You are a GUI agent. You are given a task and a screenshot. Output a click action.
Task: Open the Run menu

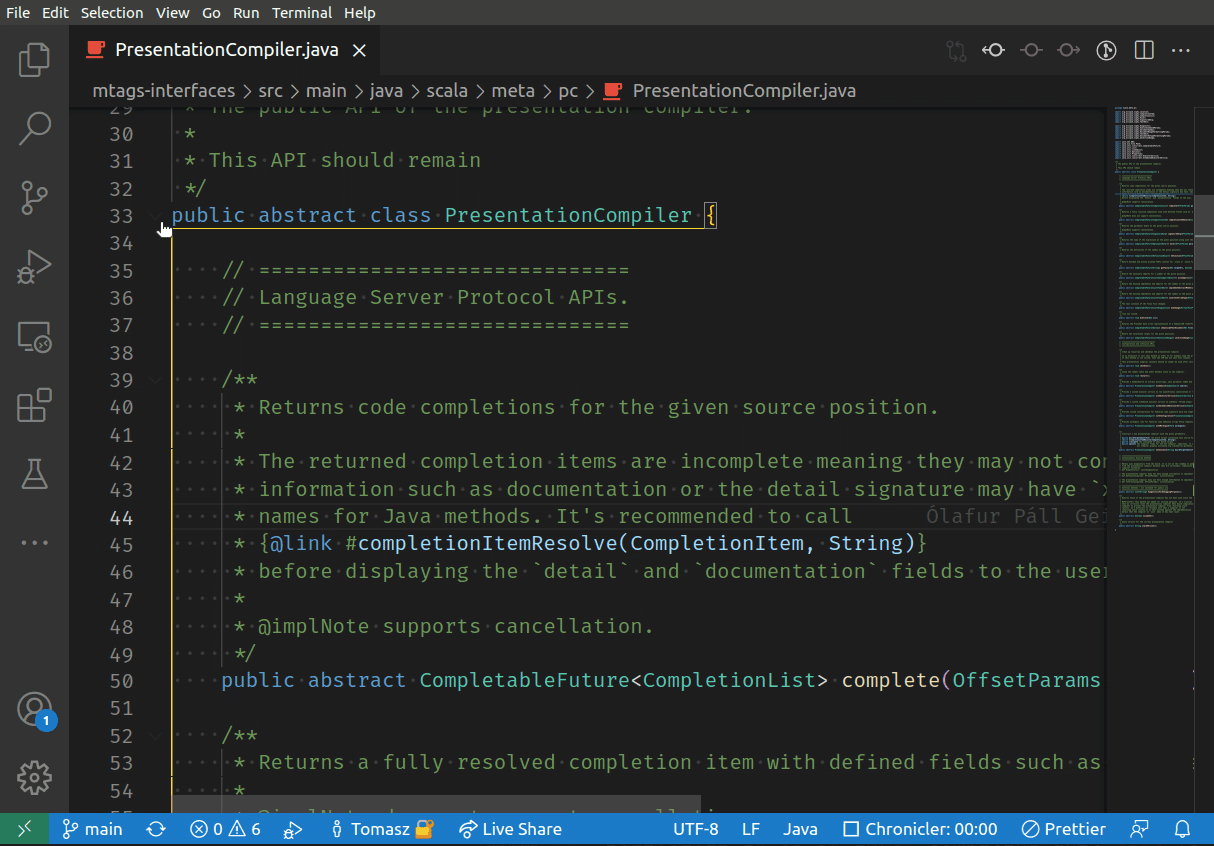[246, 13]
